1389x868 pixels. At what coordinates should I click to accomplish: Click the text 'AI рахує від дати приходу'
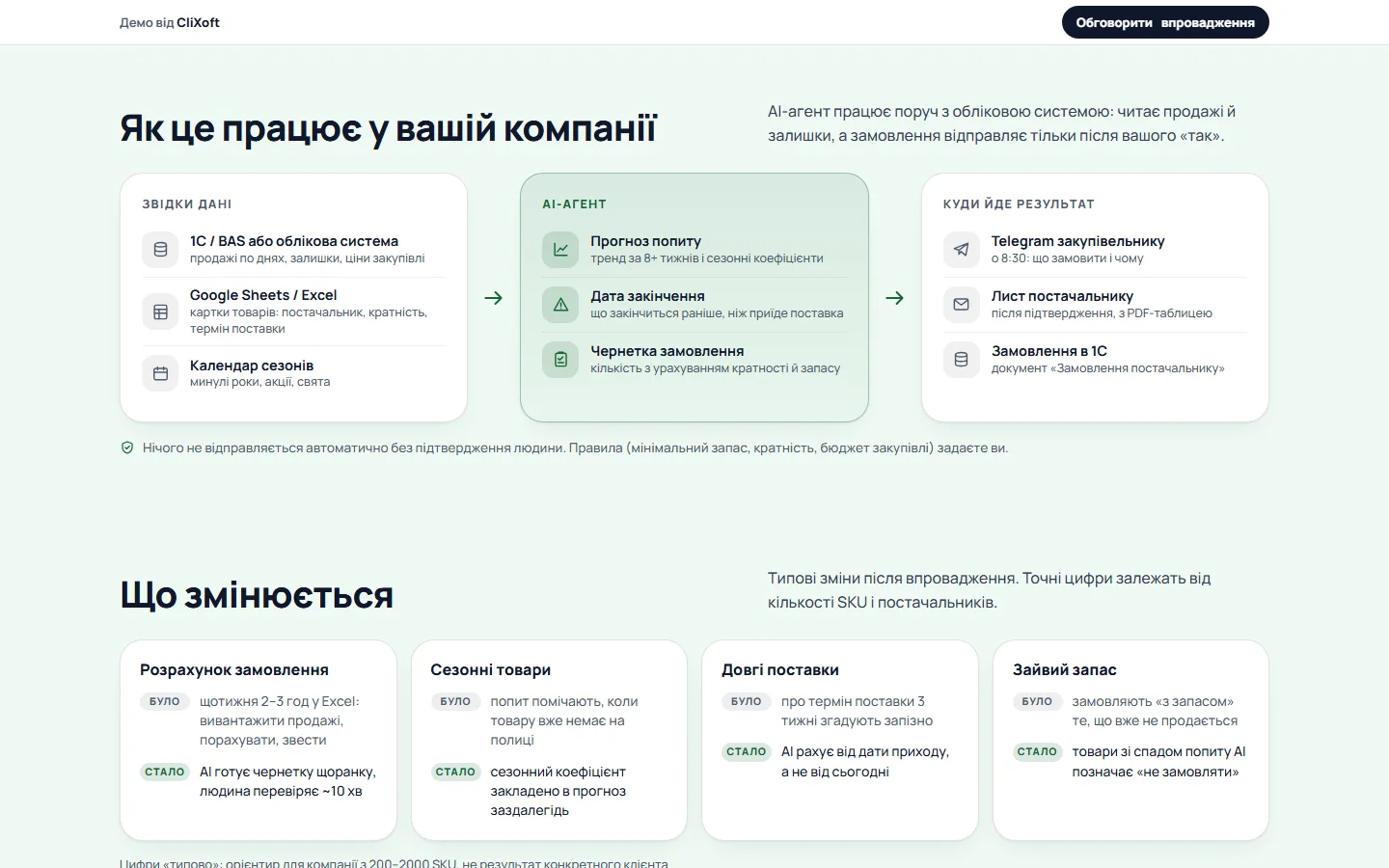865,751
